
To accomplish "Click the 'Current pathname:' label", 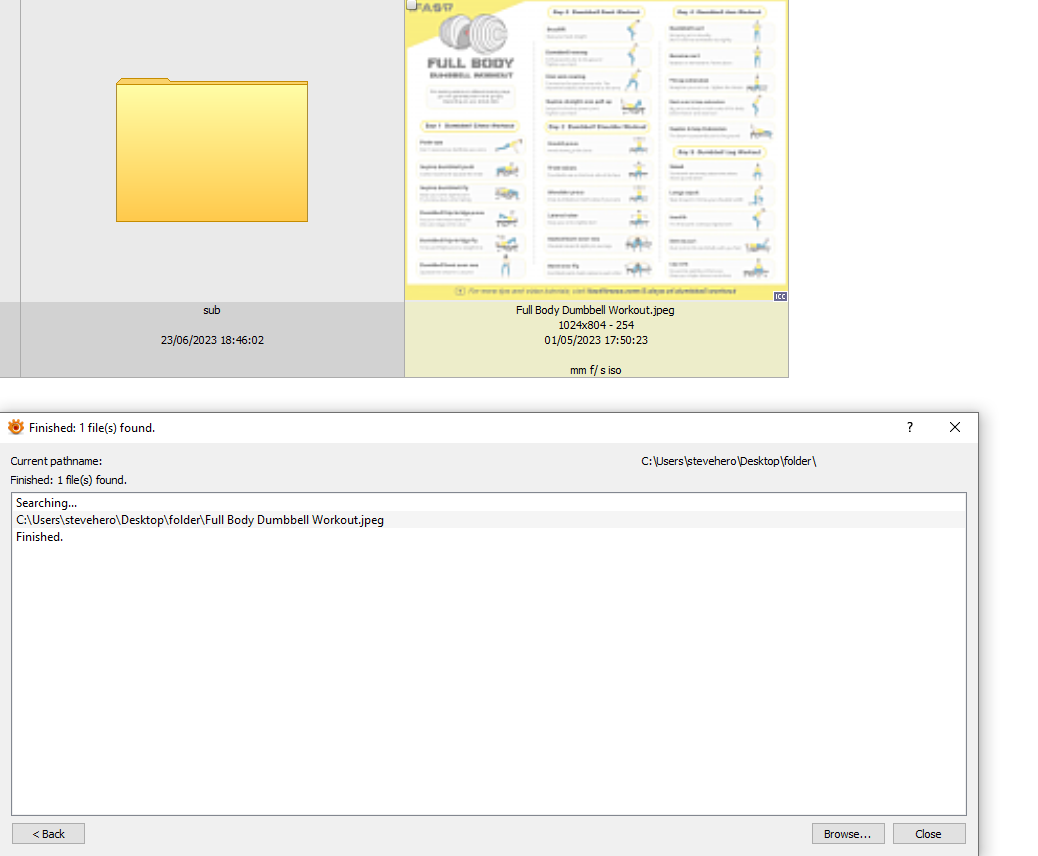I will [x=56, y=461].
